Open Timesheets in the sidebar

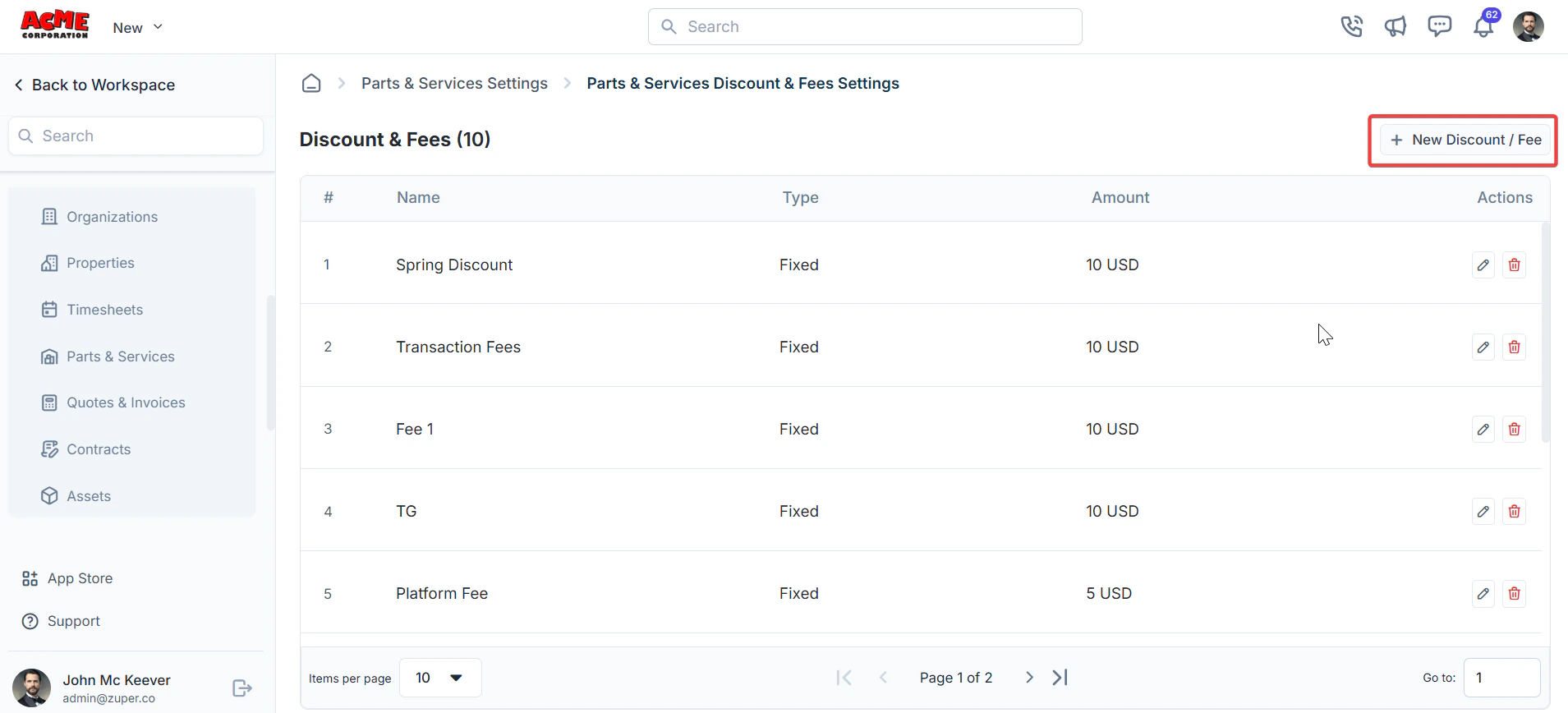click(92, 310)
